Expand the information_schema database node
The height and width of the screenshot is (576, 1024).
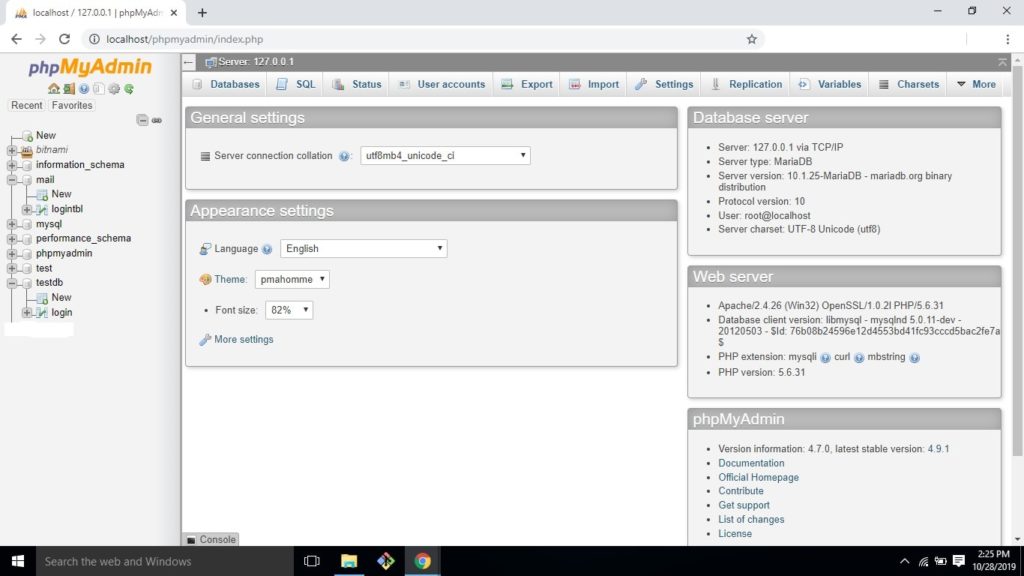[12, 165]
